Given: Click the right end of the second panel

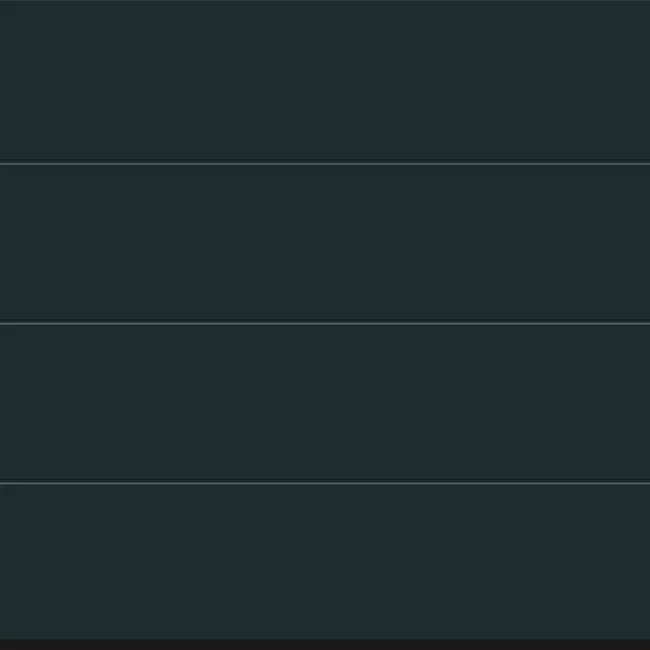Looking at the screenshot, I should (641, 242).
